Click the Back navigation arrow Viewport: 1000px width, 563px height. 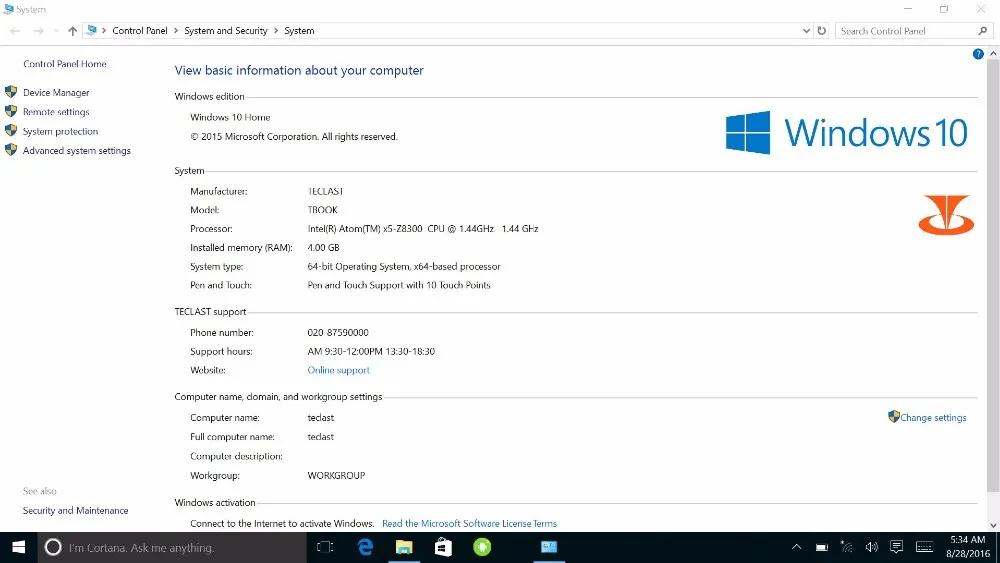tap(15, 31)
